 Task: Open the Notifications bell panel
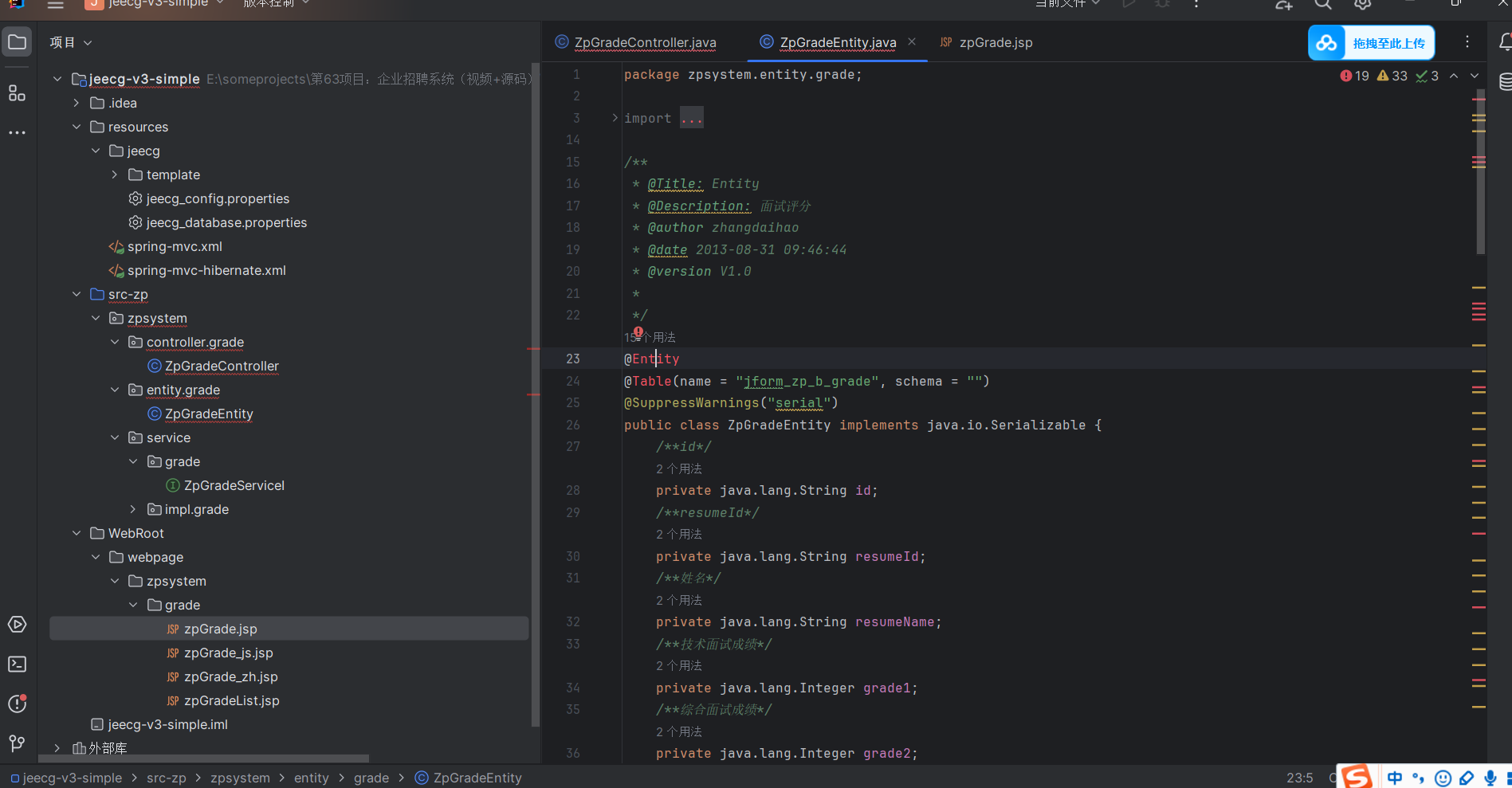pyautogui.click(x=1505, y=42)
